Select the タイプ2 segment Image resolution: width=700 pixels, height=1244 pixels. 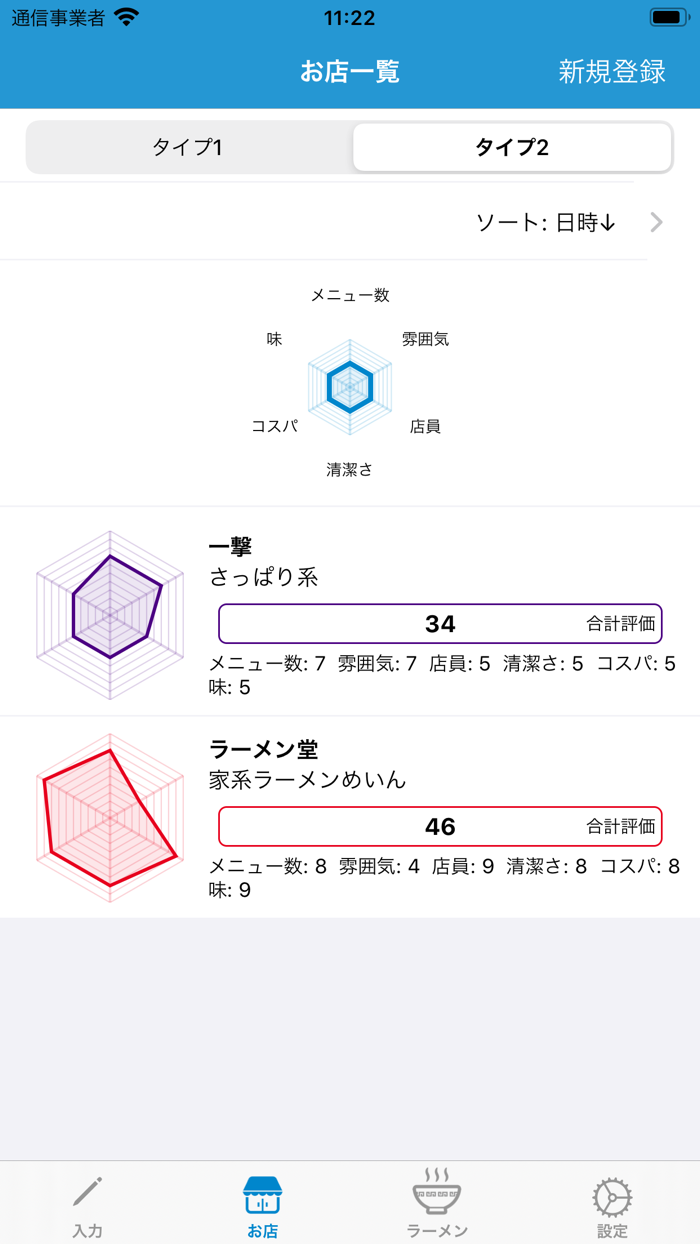tap(512, 148)
